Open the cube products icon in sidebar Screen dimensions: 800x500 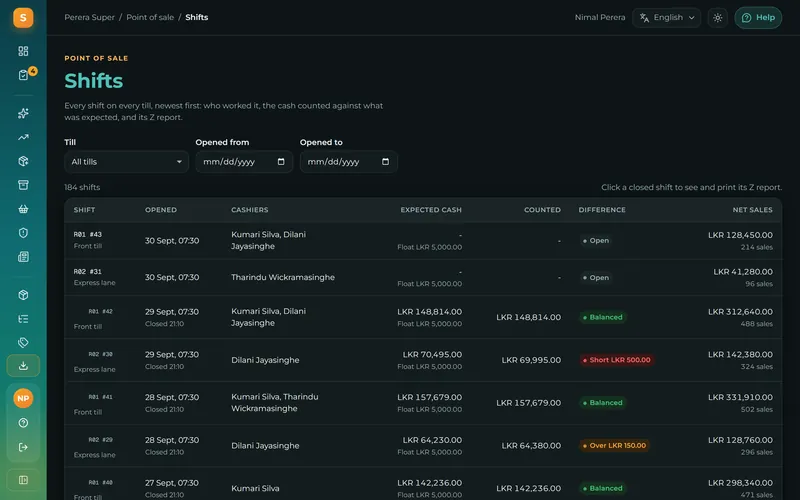23,295
